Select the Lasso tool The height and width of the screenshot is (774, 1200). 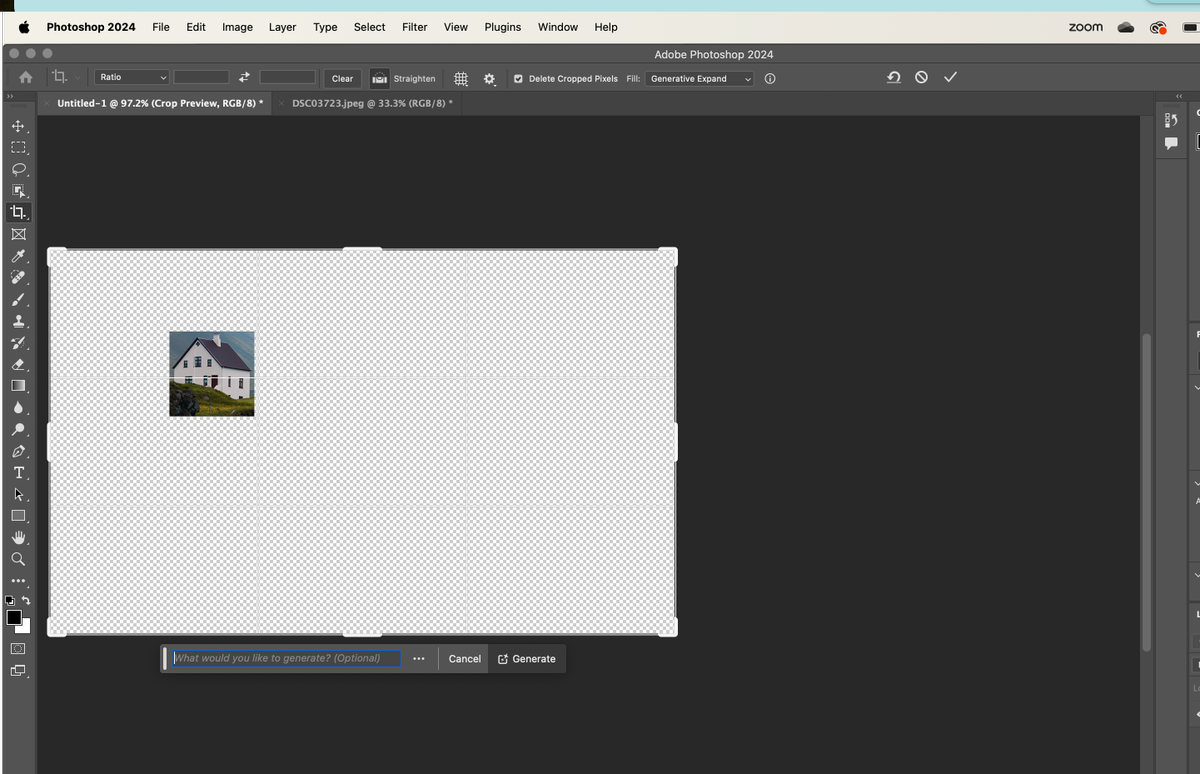(x=18, y=169)
